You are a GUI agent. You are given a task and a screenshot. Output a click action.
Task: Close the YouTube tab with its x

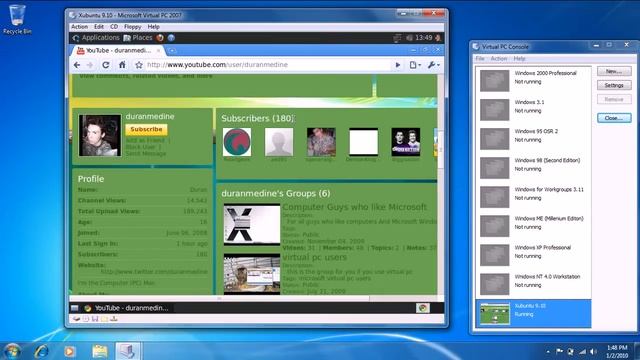click(x=159, y=51)
